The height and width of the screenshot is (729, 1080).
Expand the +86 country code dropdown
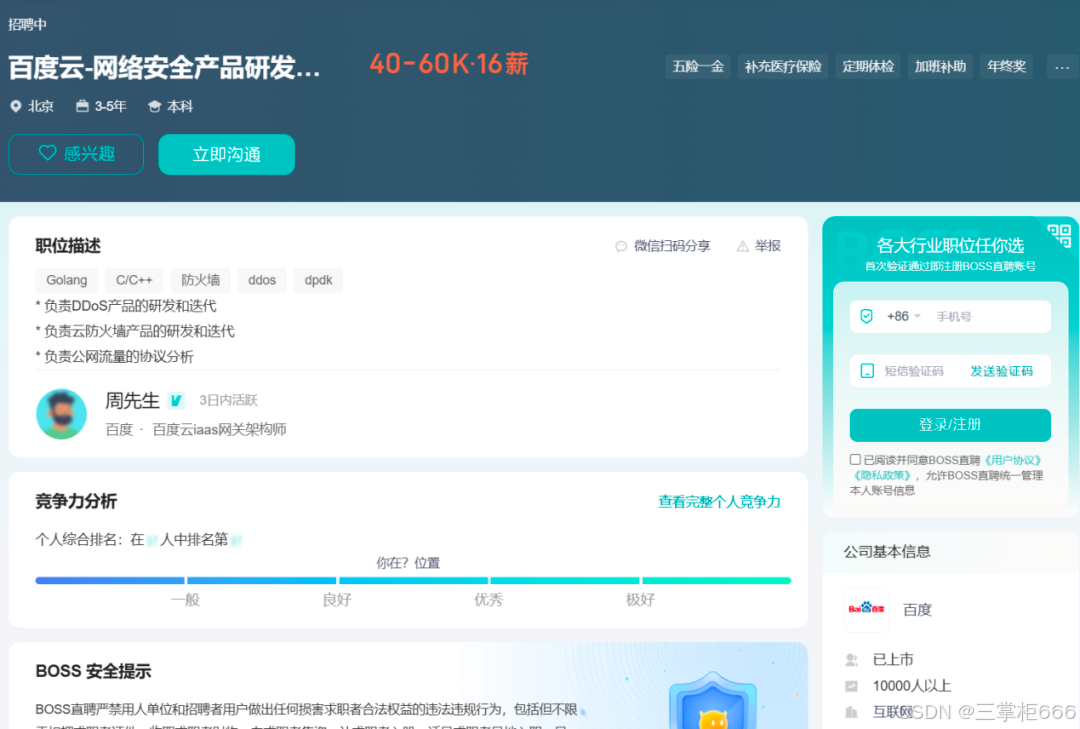[904, 316]
